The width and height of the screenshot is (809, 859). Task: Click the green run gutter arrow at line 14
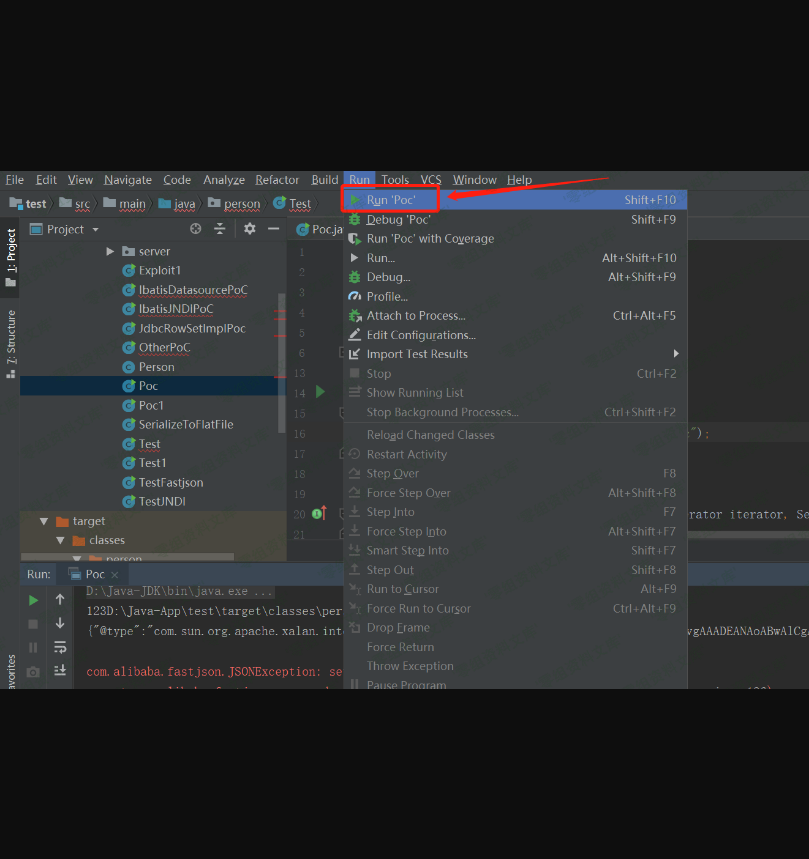(320, 392)
